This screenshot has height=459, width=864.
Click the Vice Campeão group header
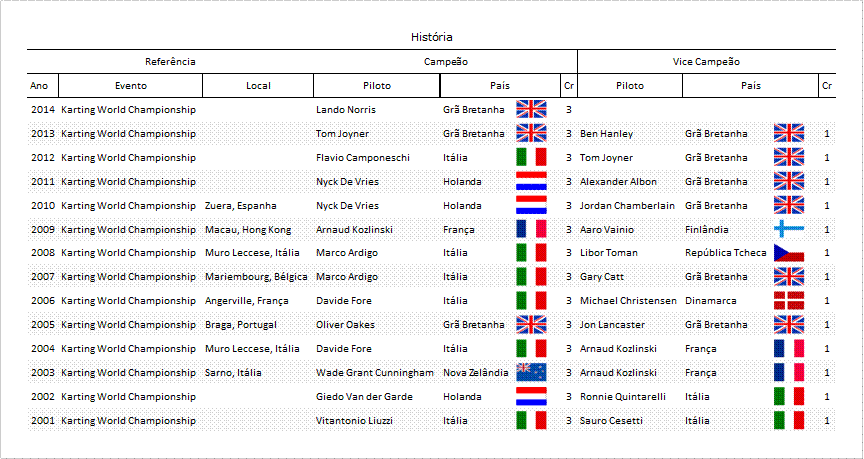coord(706,61)
